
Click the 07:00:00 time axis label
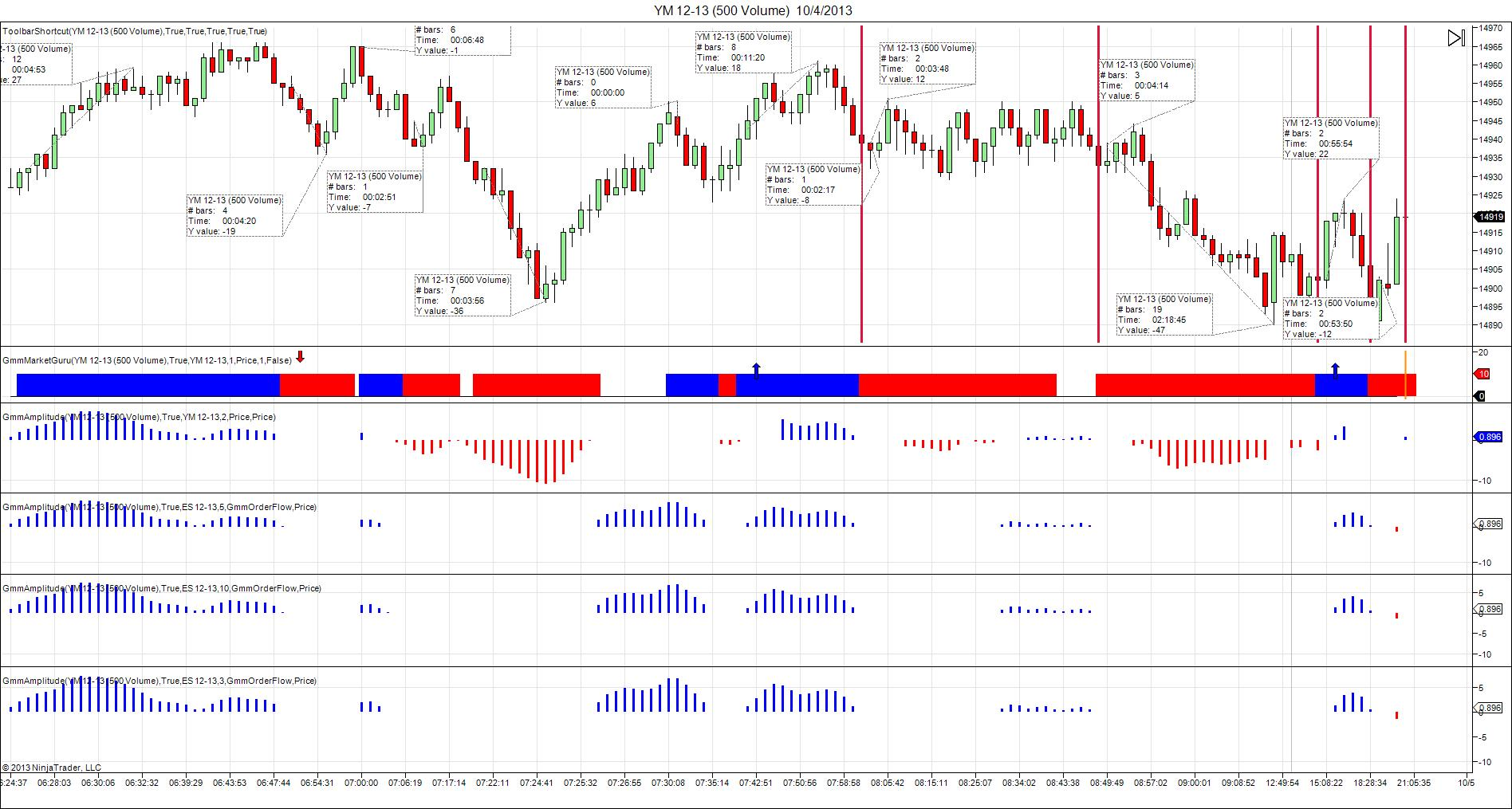coord(361,783)
